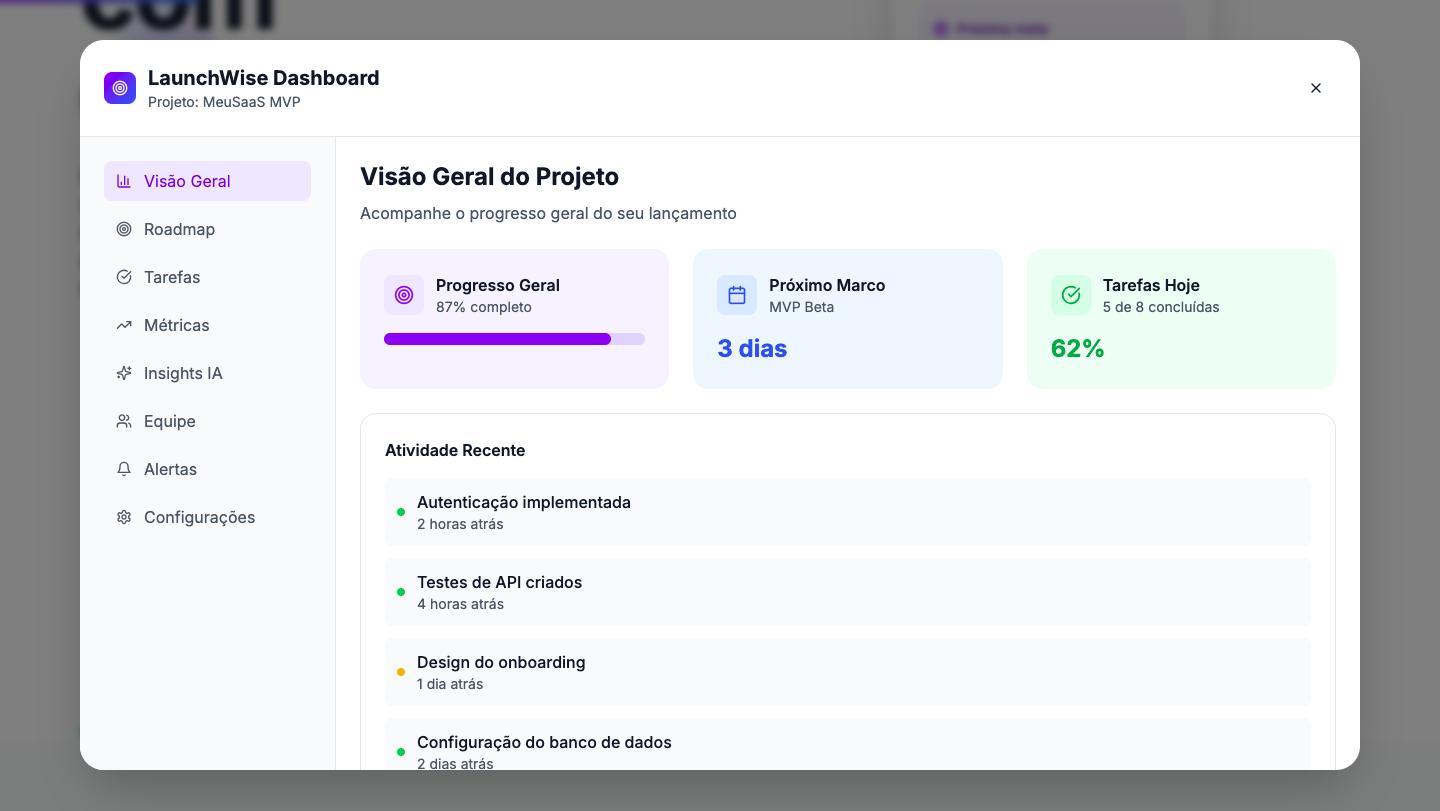Click the "62%" value
Screen dimensions: 1440x811
coord(1077,349)
